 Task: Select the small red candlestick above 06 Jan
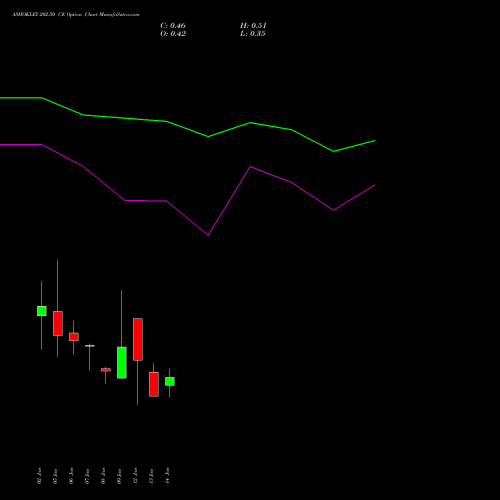coord(74,337)
